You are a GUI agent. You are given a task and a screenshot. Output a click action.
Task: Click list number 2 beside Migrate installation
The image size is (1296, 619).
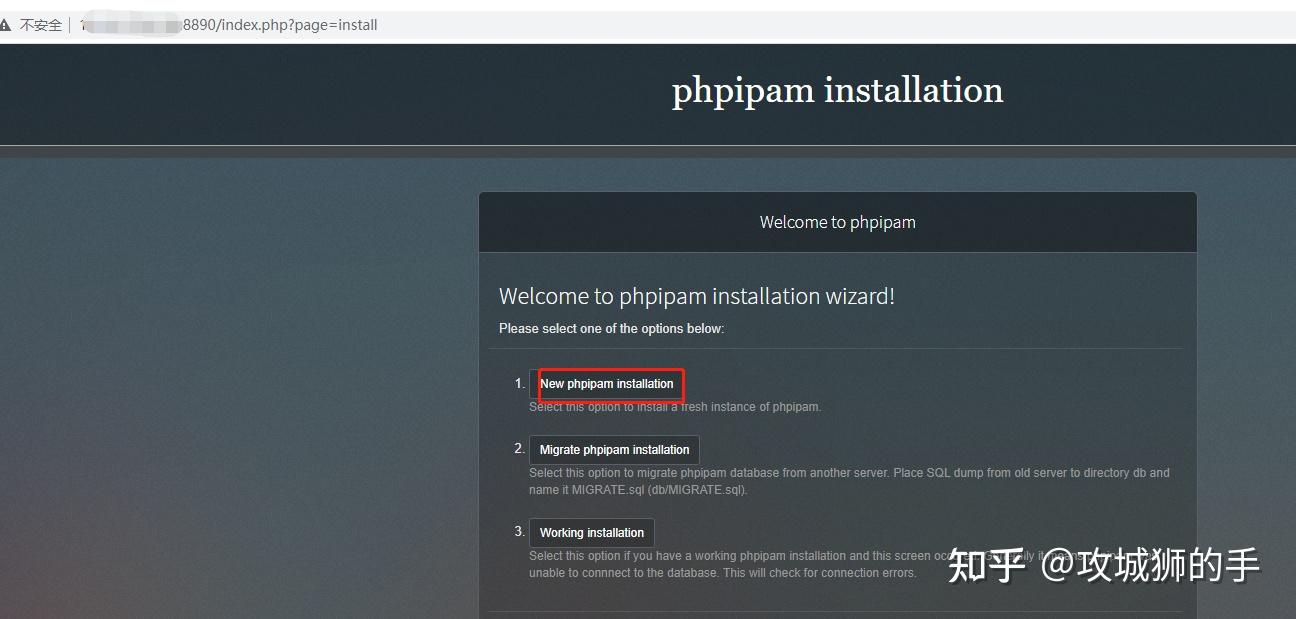519,448
